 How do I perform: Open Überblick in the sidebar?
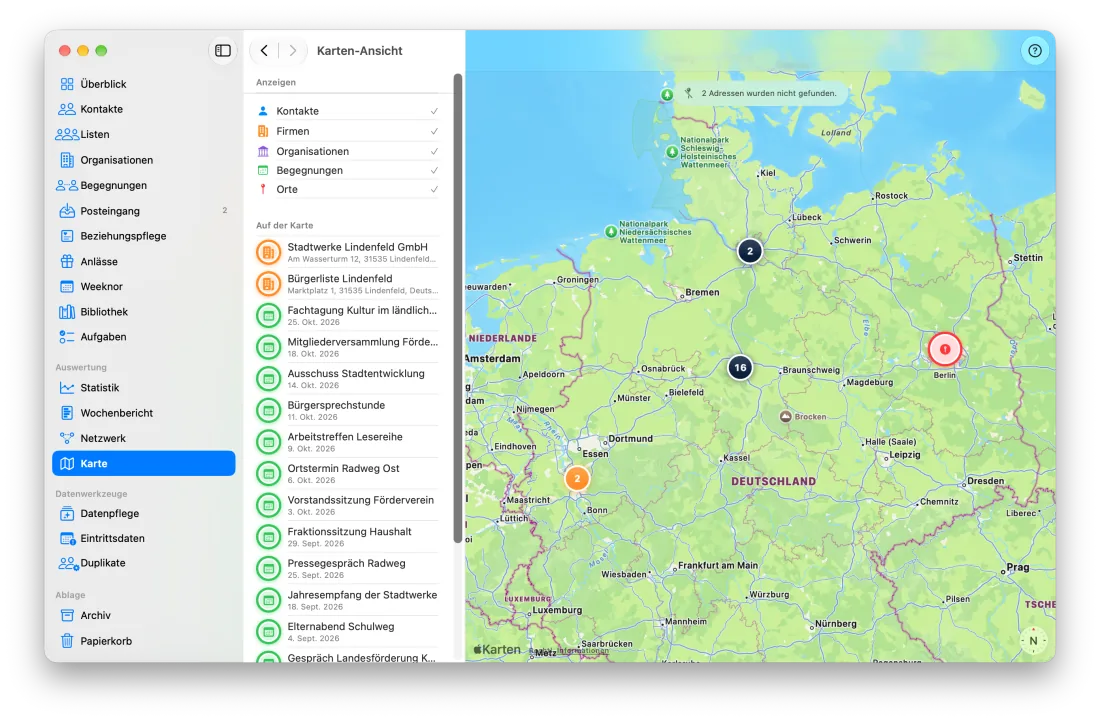(x=143, y=84)
